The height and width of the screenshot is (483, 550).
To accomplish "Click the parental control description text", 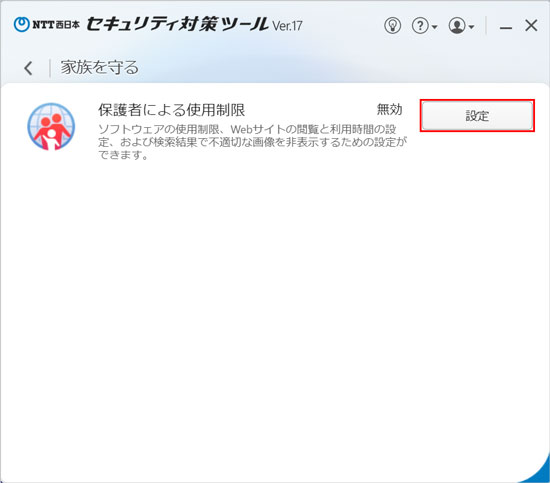I will click(252, 142).
